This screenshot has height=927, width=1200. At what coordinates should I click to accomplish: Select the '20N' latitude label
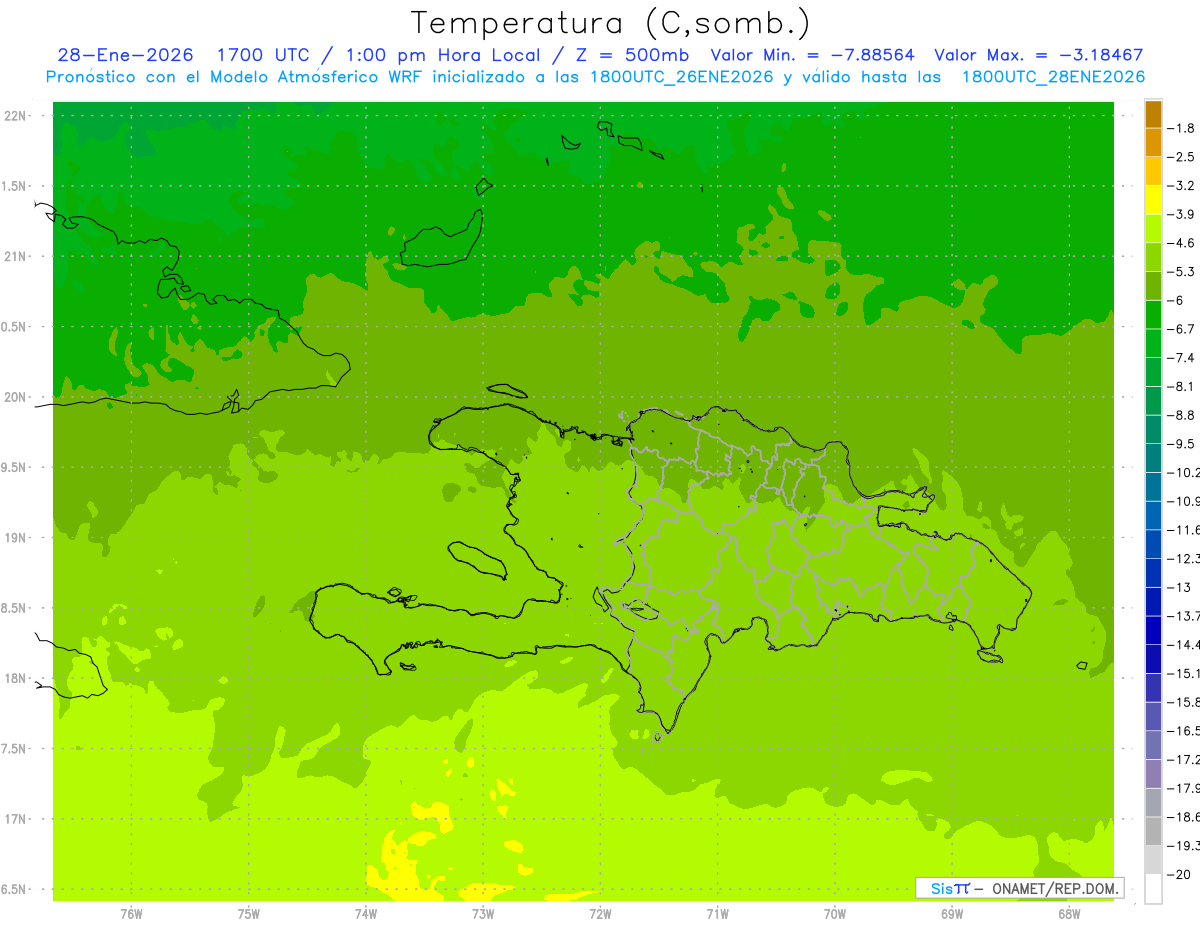pos(17,397)
